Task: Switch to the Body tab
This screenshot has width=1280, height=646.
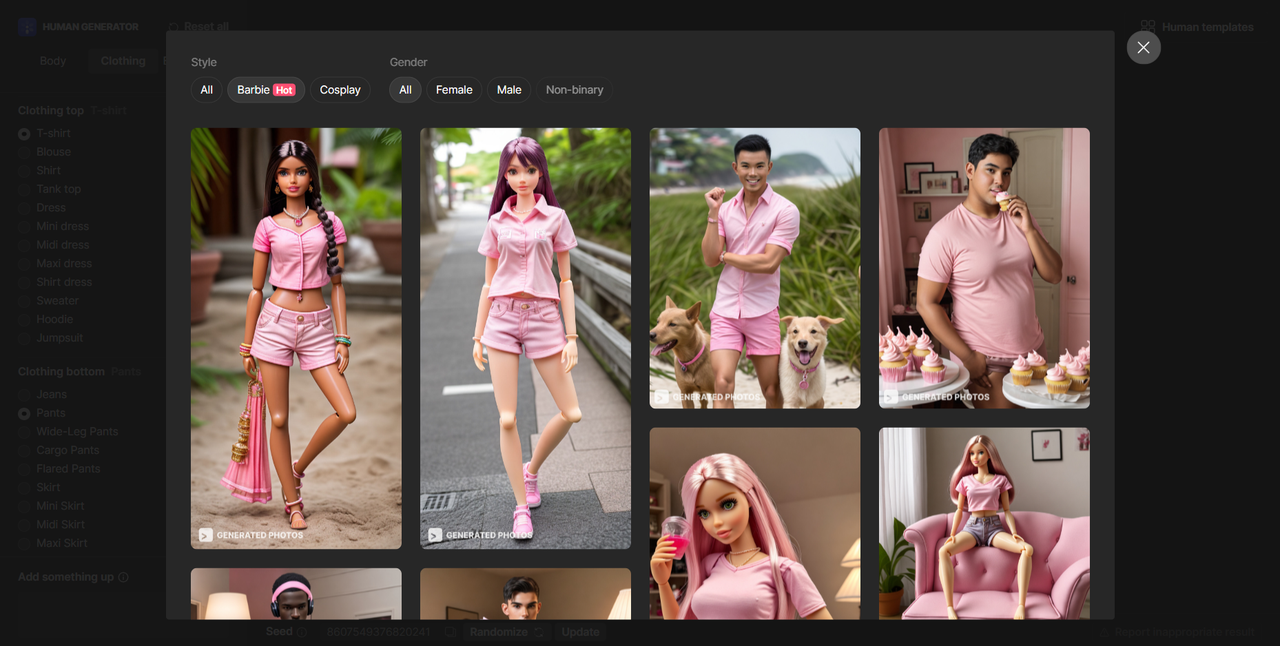Action: [x=53, y=61]
